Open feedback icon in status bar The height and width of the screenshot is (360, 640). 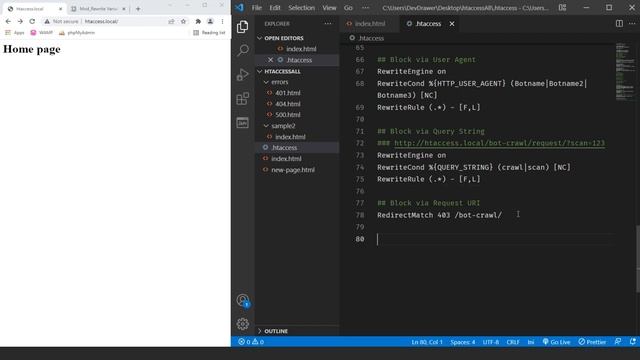coord(618,342)
